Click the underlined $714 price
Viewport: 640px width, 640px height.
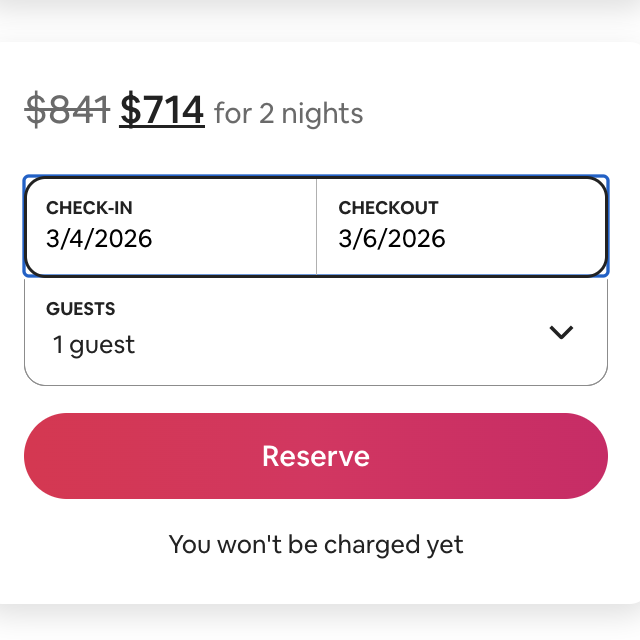162,110
